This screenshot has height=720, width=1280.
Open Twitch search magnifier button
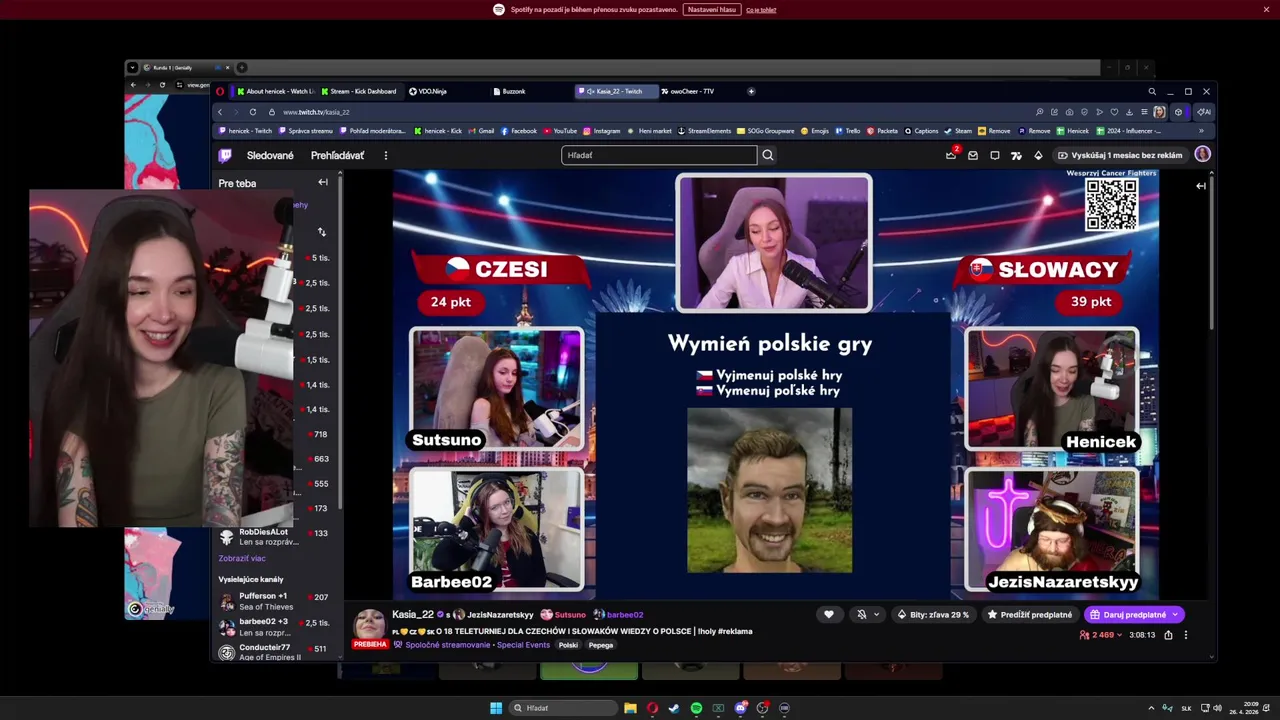[x=768, y=155]
